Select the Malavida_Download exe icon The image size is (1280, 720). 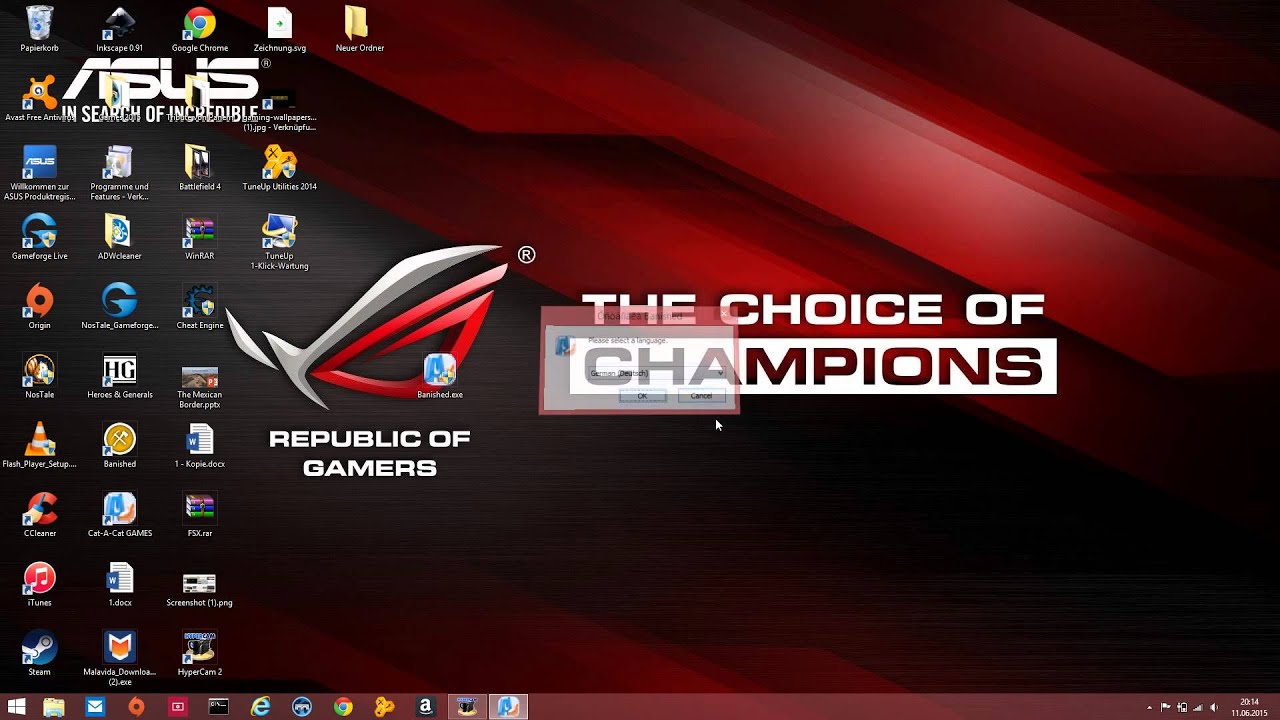coord(120,658)
